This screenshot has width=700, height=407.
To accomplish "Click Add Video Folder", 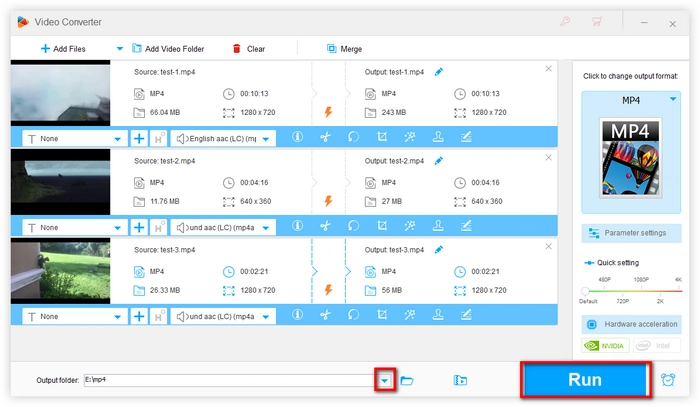I will coord(168,49).
